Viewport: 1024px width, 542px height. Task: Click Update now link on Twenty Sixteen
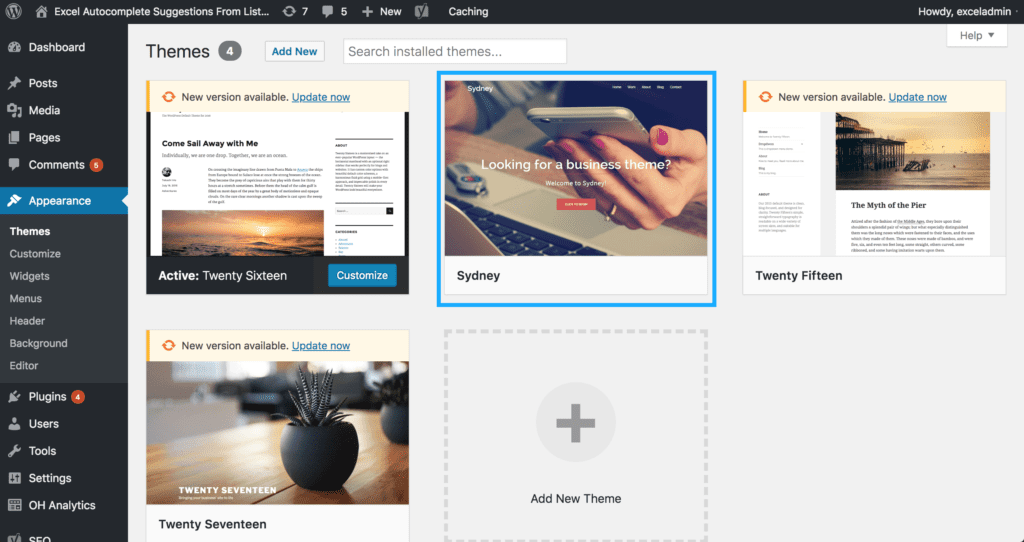click(321, 97)
